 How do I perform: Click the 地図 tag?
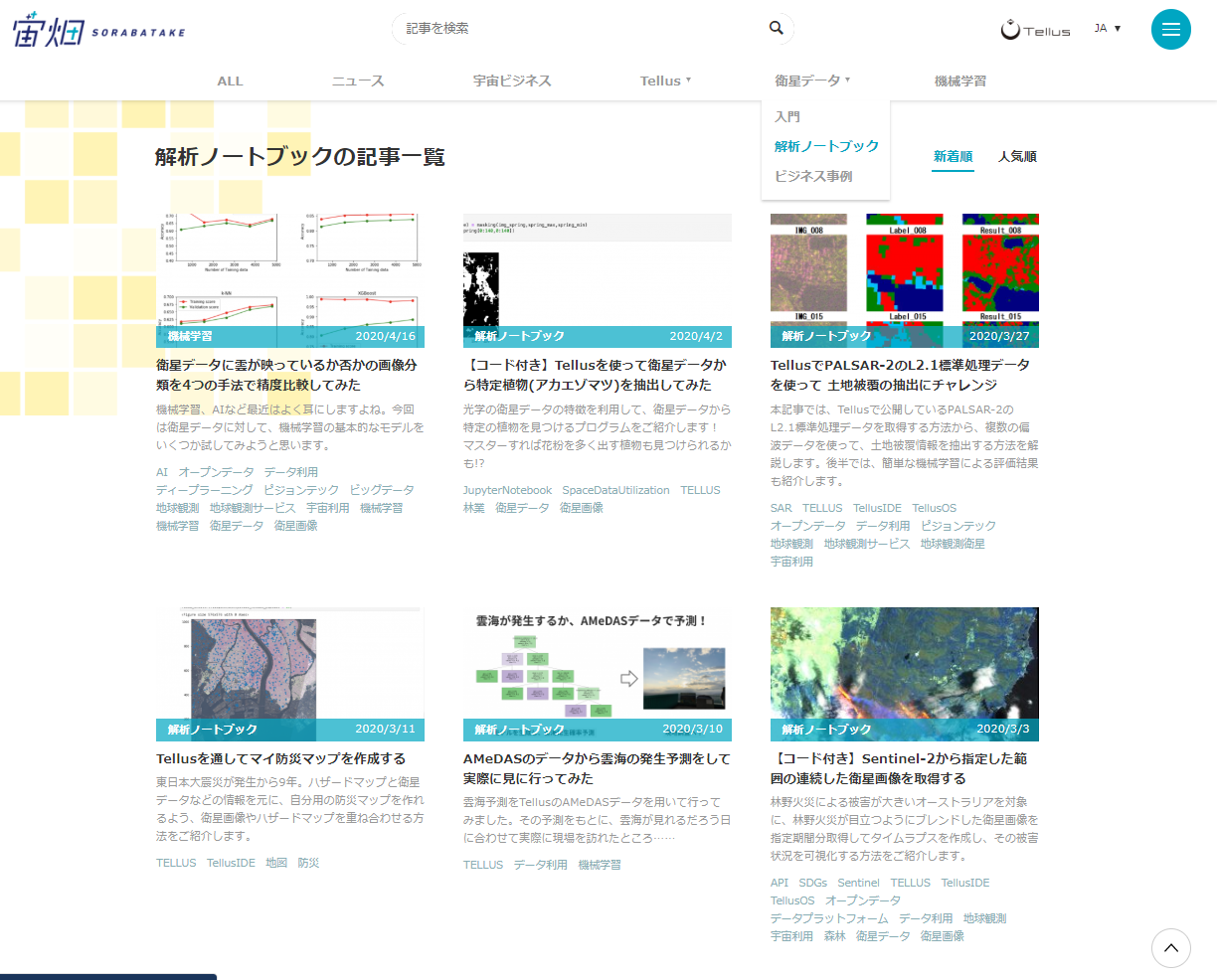[x=276, y=863]
